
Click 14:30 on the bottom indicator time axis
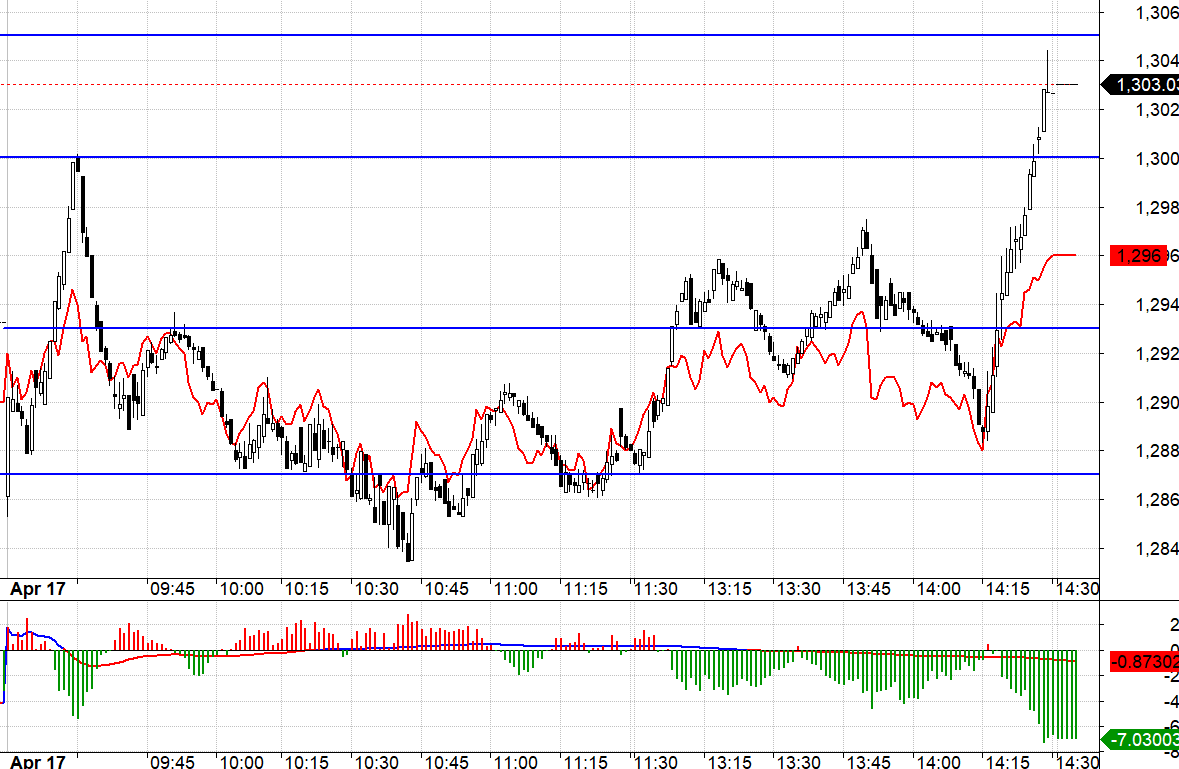point(1075,762)
